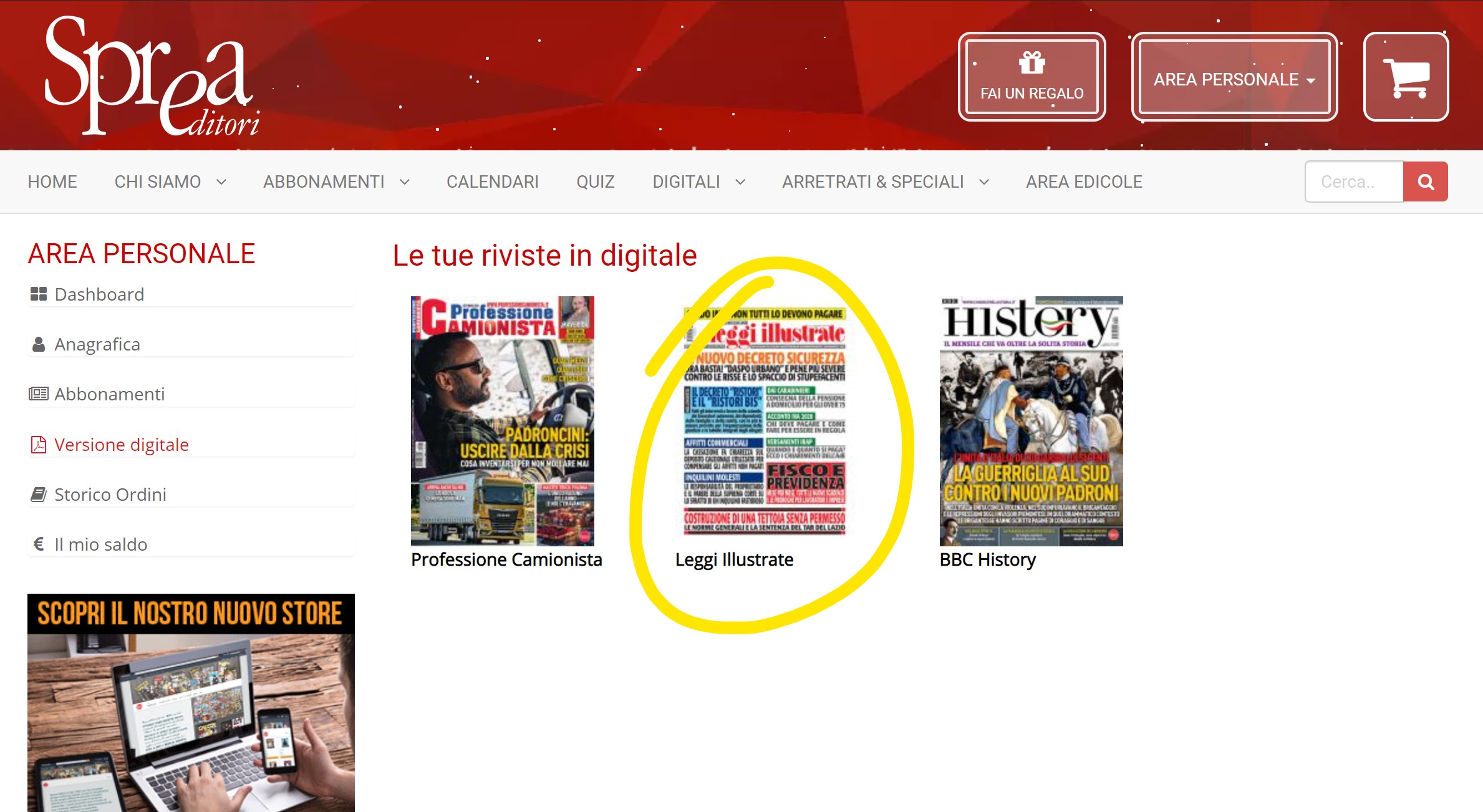Click the Anagrafica person icon

click(x=39, y=344)
